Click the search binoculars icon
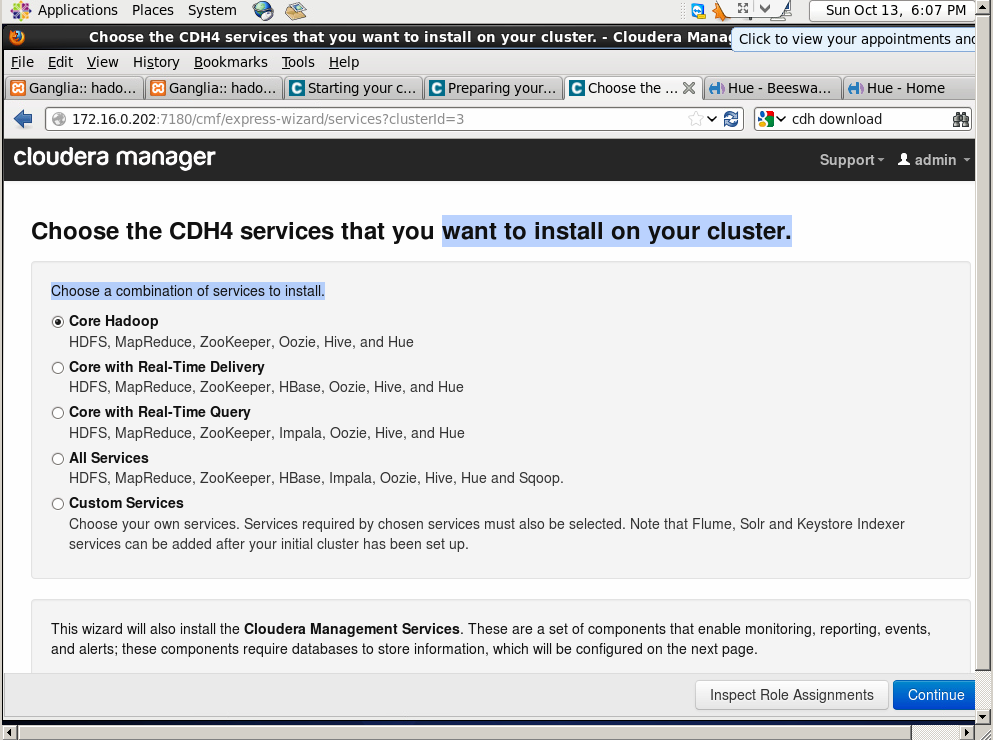This screenshot has height=740, width=993. pos(961,119)
